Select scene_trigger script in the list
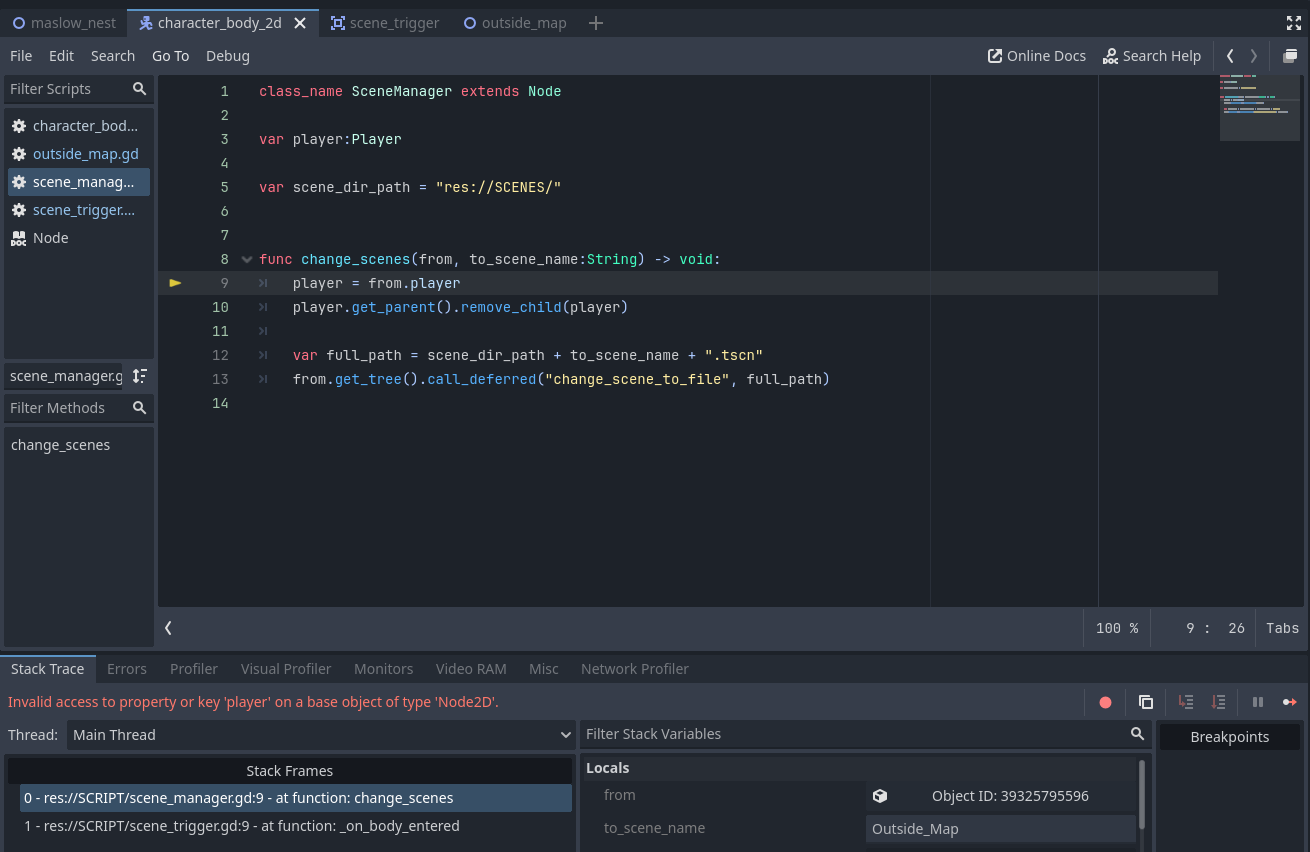The width and height of the screenshot is (1310, 852). 78,210
